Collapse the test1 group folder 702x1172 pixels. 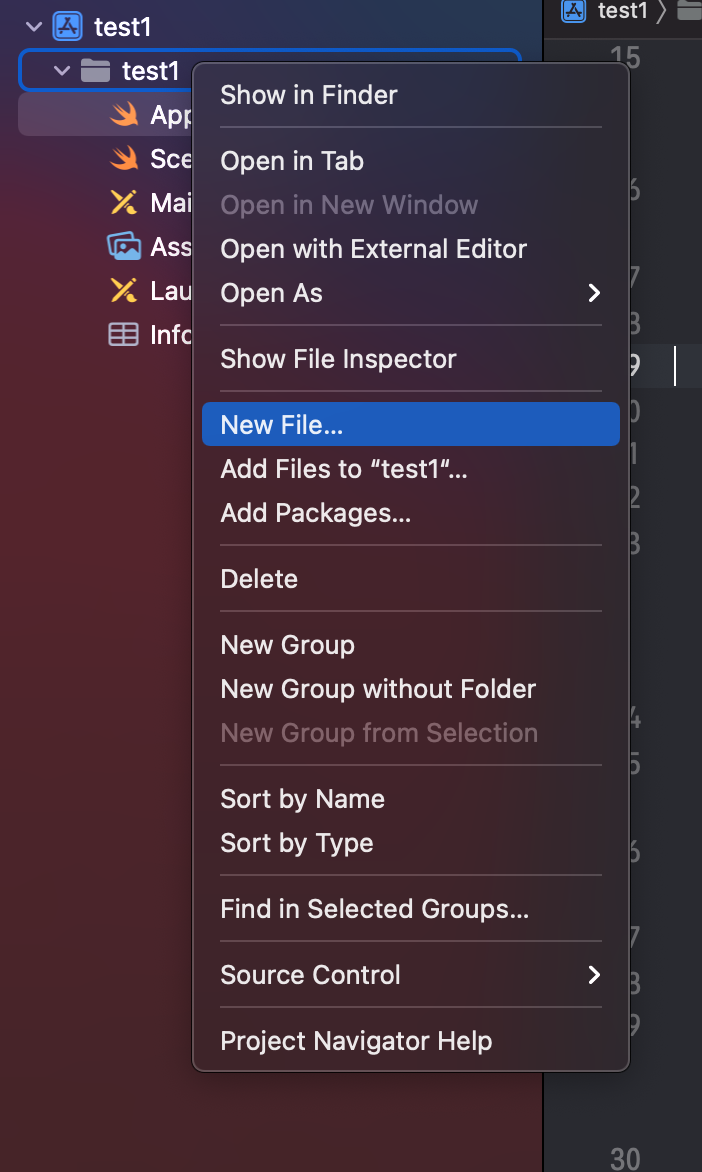tap(62, 71)
